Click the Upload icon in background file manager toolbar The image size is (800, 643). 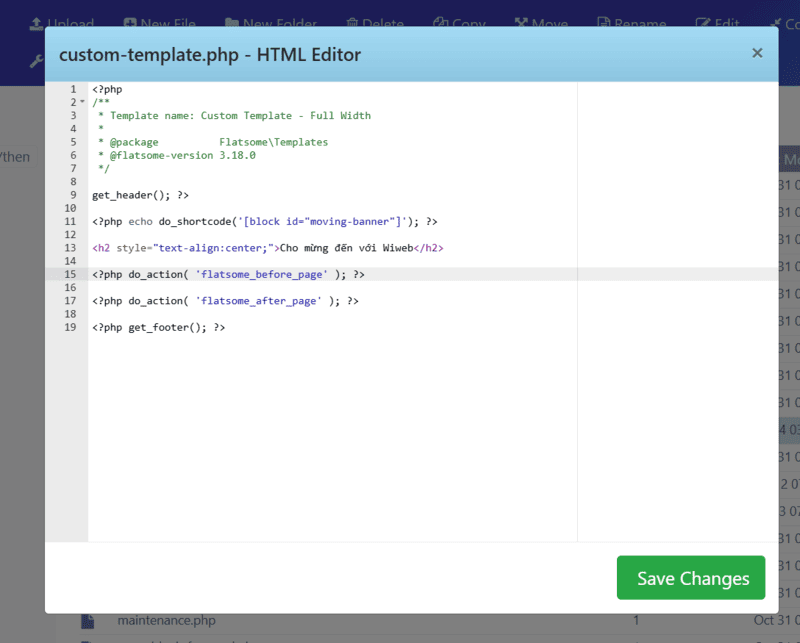pyautogui.click(x=36, y=23)
